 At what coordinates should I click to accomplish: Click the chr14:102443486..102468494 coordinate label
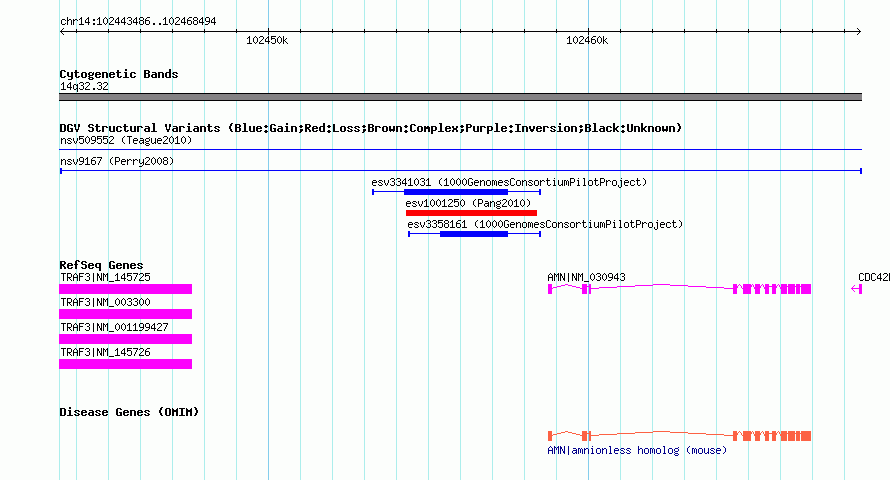click(x=138, y=21)
